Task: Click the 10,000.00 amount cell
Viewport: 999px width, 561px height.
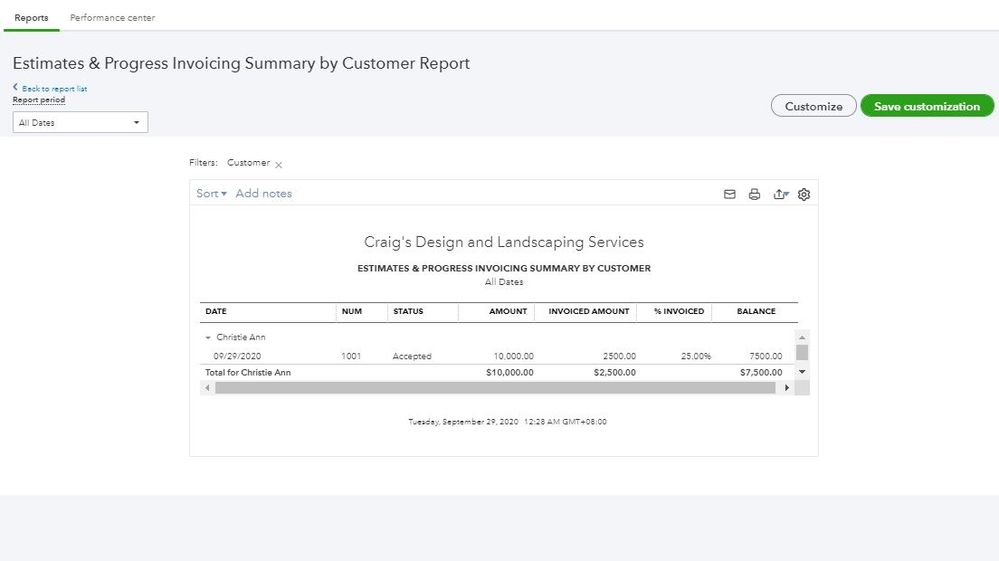Action: pos(514,356)
